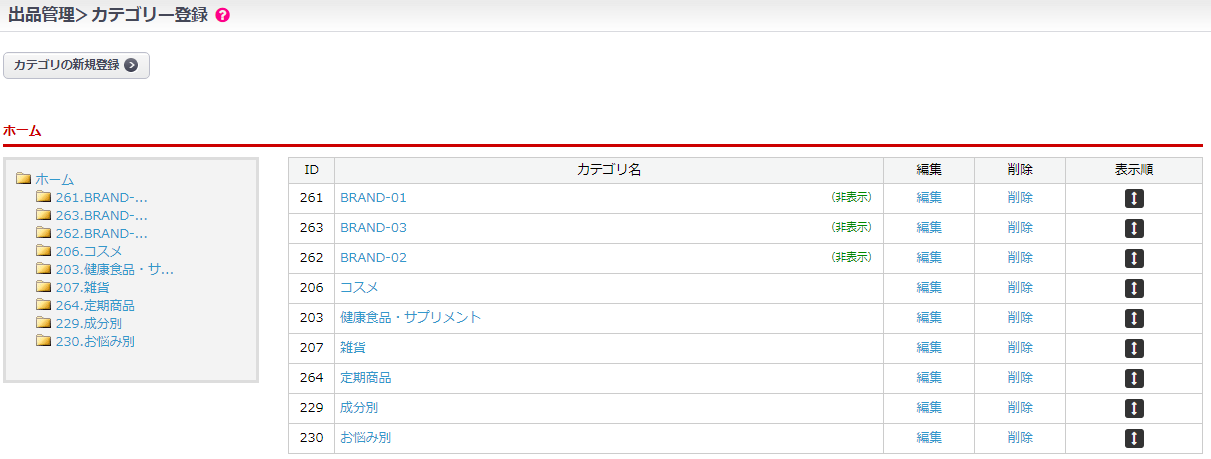This screenshot has height=459, width=1211.
Task: Click 編集 for the 成分別 row
Action: (x=929, y=408)
